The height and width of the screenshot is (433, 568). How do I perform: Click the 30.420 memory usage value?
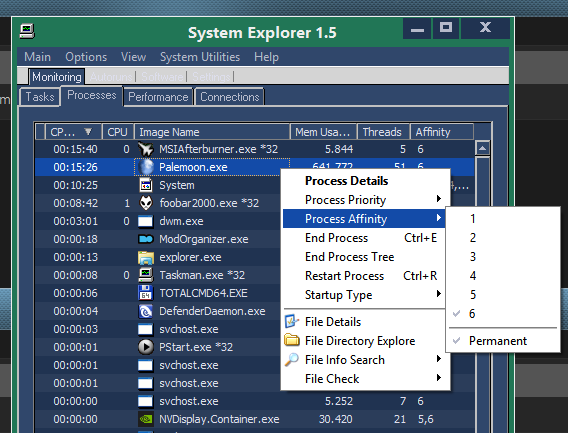tap(335, 419)
